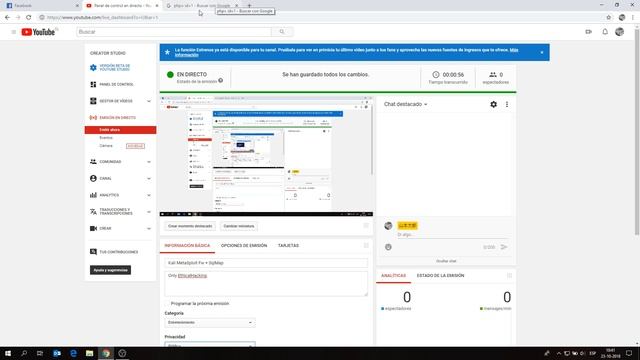Expand the Gestor de vídeos section
The image size is (640, 360).
[149, 101]
